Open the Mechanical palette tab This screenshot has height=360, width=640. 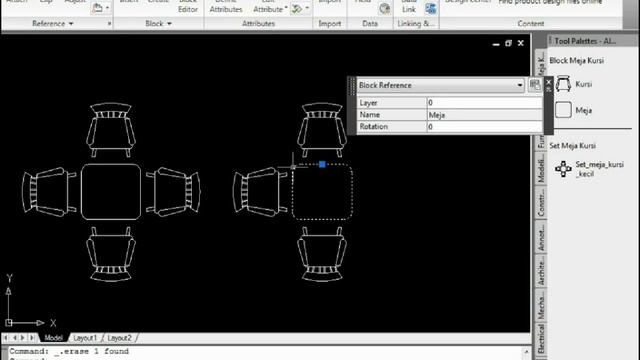pyautogui.click(x=541, y=305)
